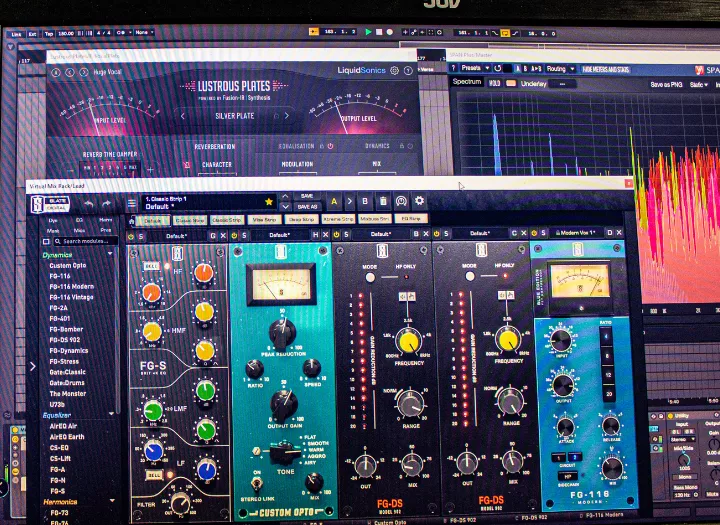Collapse the Dynamics module category
The width and height of the screenshot is (720, 525).
(x=110, y=254)
